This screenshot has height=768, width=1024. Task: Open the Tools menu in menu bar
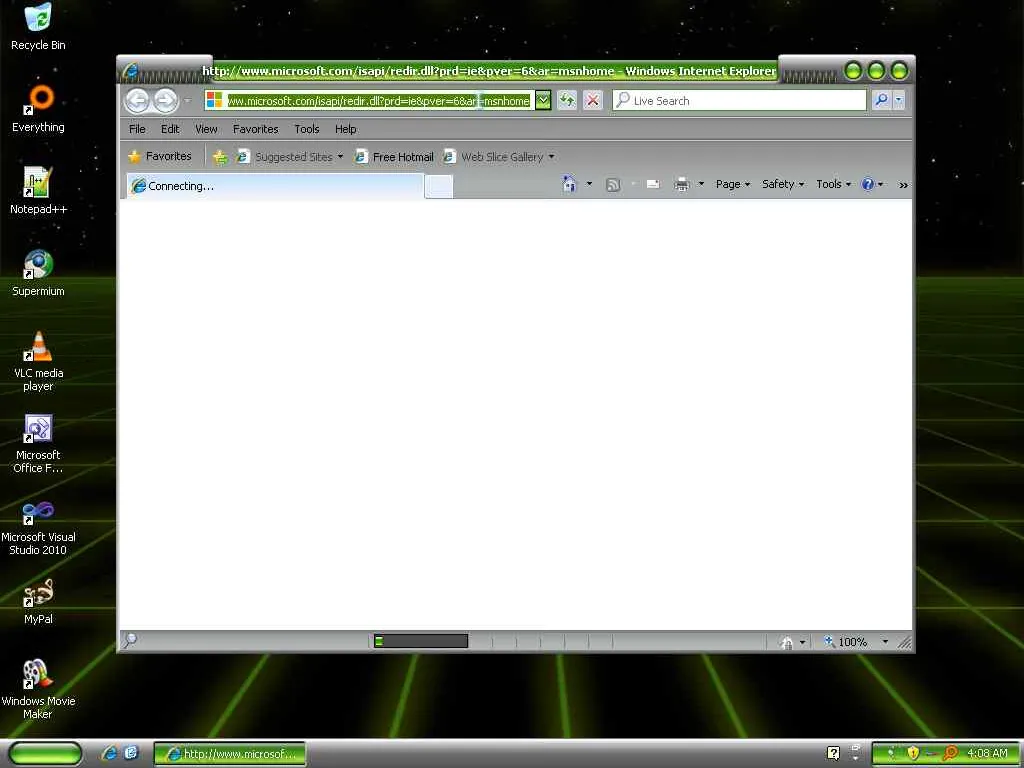point(306,129)
